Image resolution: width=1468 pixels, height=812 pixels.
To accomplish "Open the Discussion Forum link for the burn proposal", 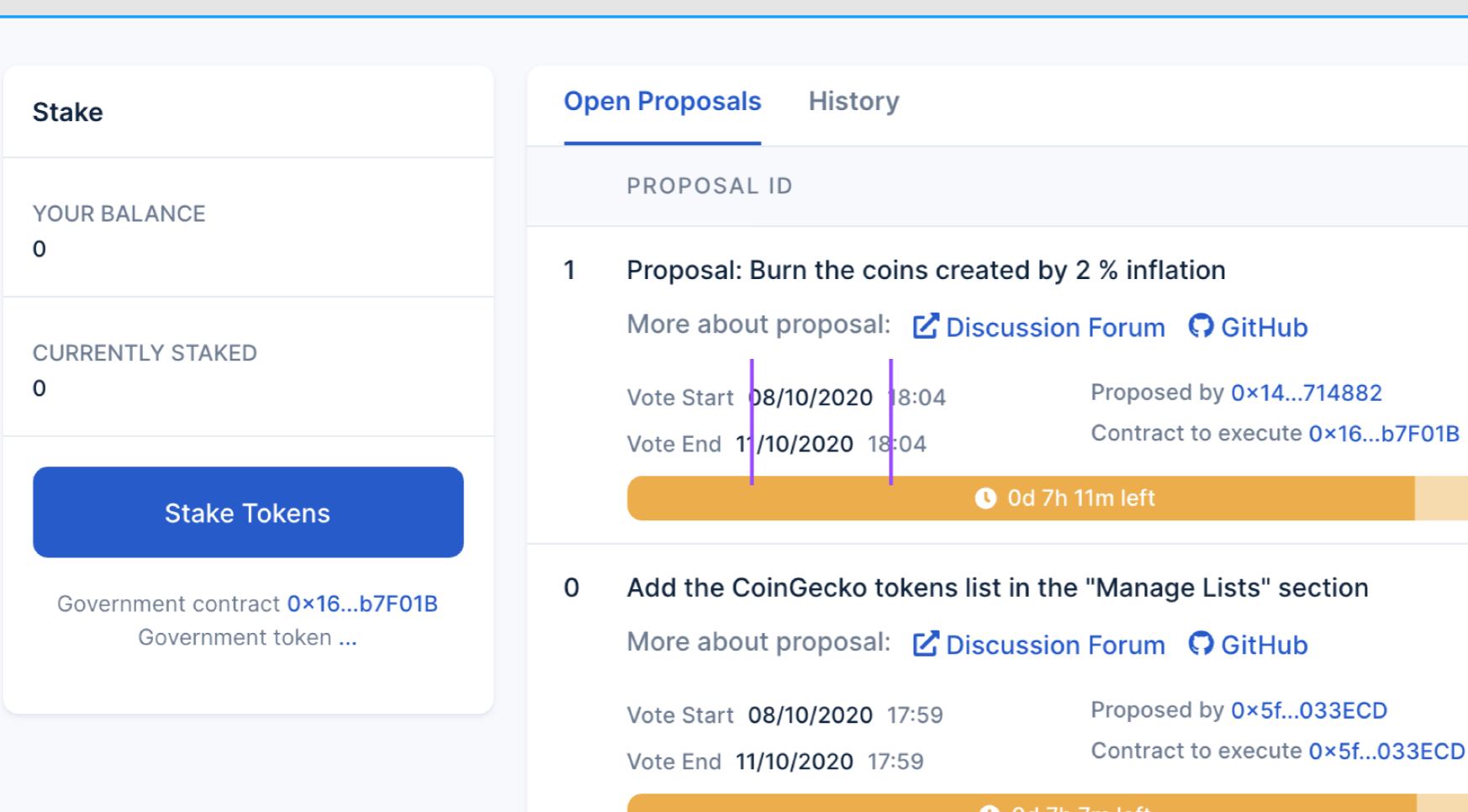I will pos(1054,327).
